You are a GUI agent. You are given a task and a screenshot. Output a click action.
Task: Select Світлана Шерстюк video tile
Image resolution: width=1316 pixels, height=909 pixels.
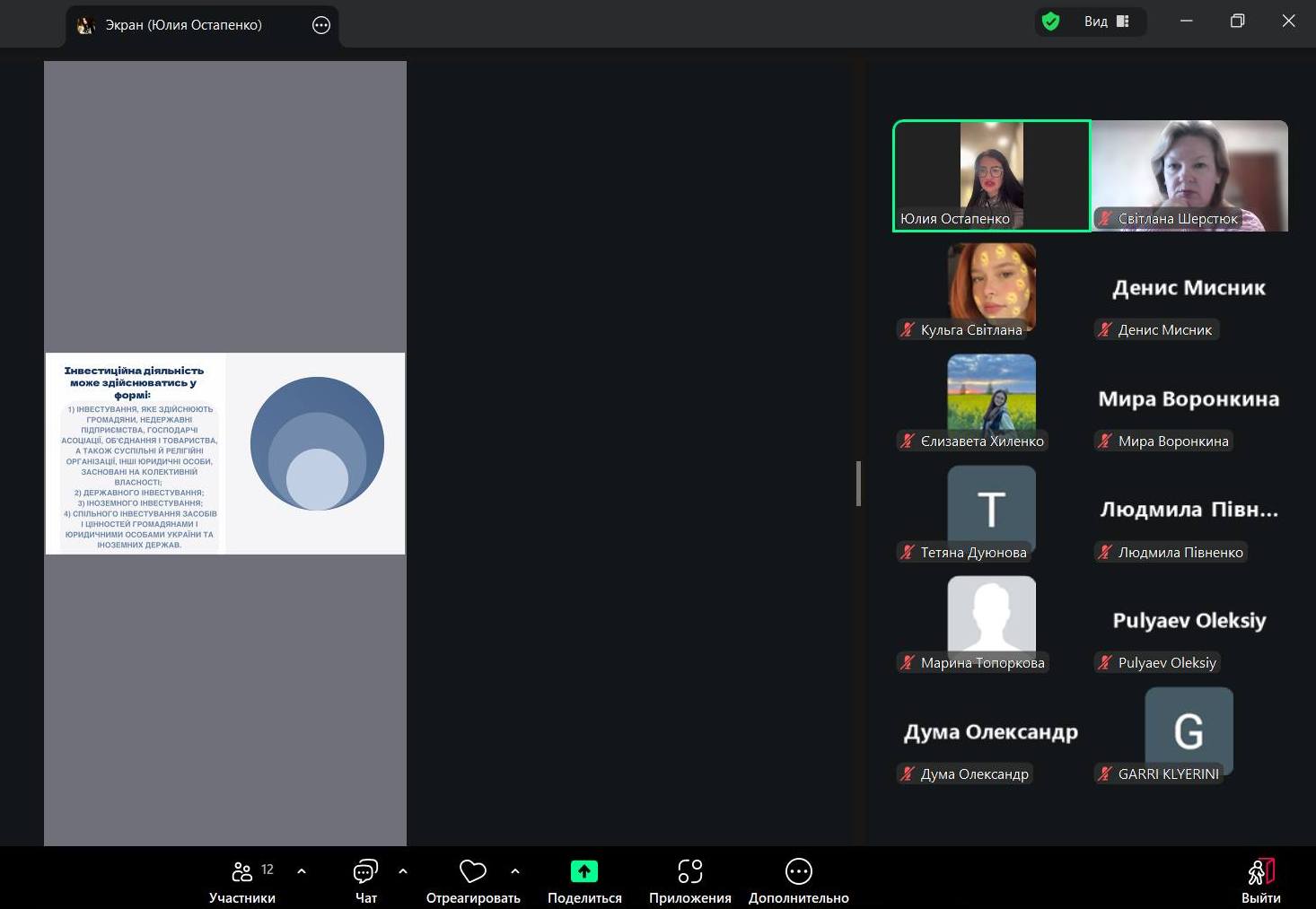point(1189,175)
